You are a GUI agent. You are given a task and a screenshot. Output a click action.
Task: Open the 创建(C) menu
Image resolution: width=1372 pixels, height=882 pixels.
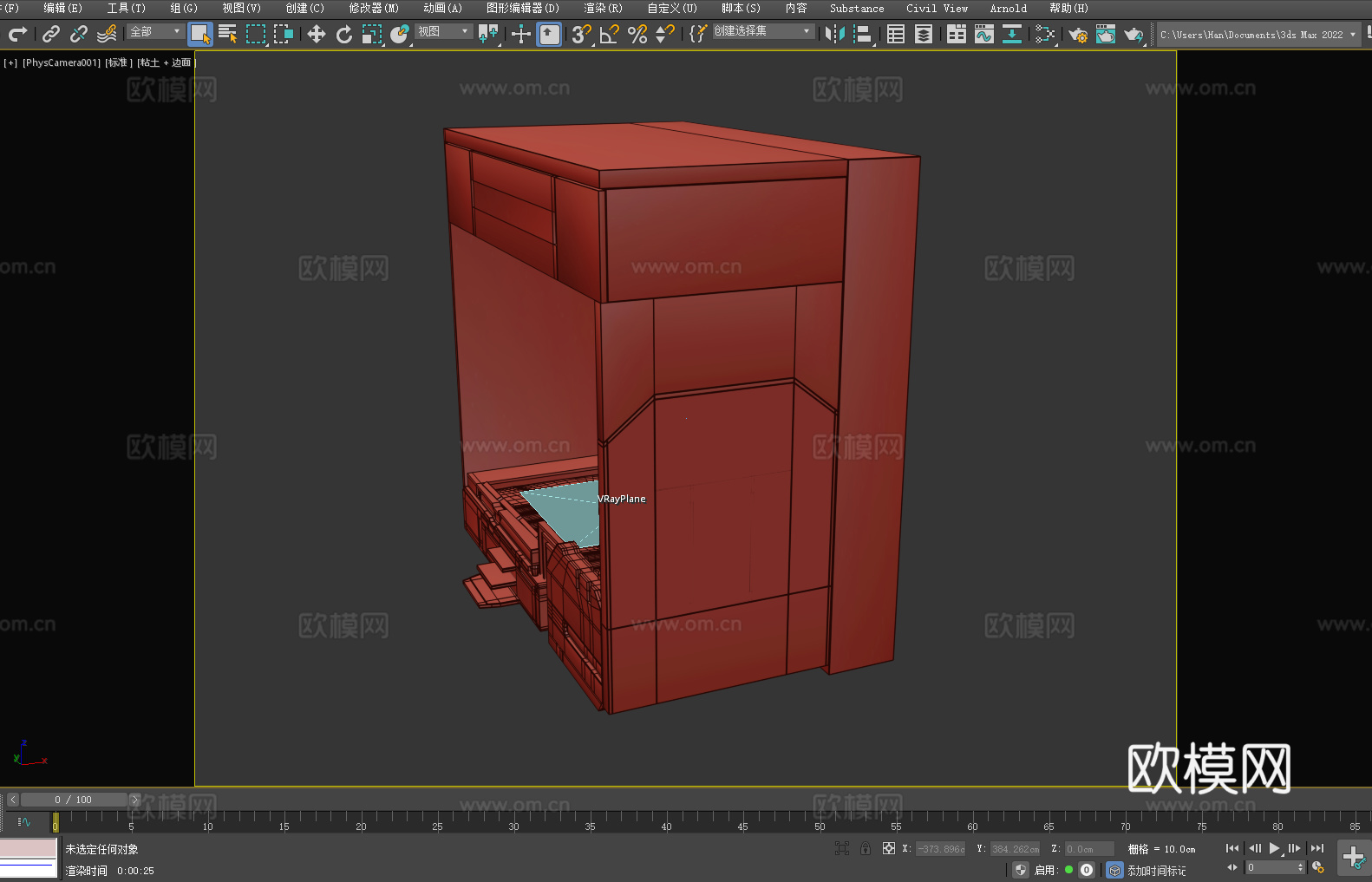304,8
